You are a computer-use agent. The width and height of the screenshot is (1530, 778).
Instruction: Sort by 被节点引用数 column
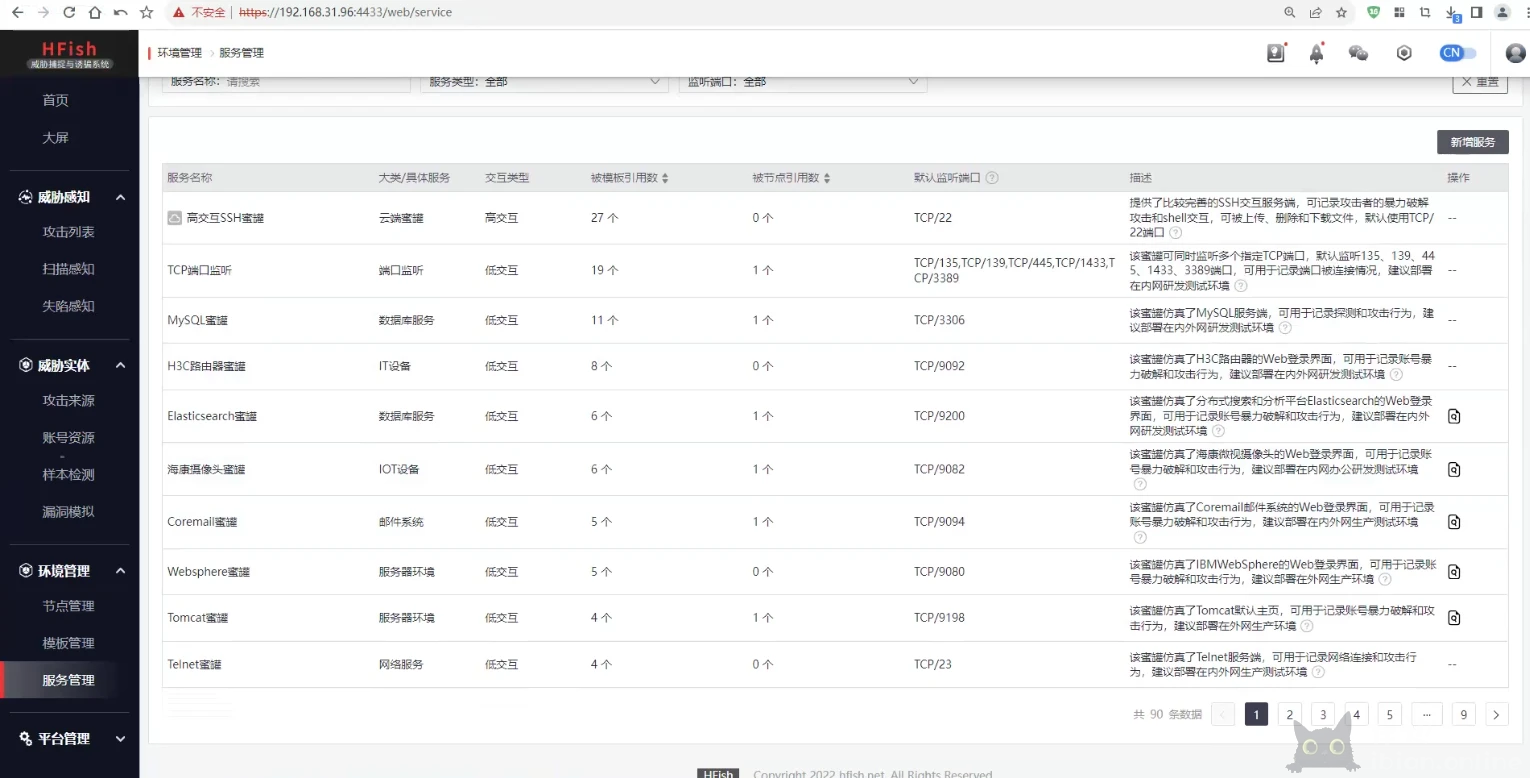[827, 178]
